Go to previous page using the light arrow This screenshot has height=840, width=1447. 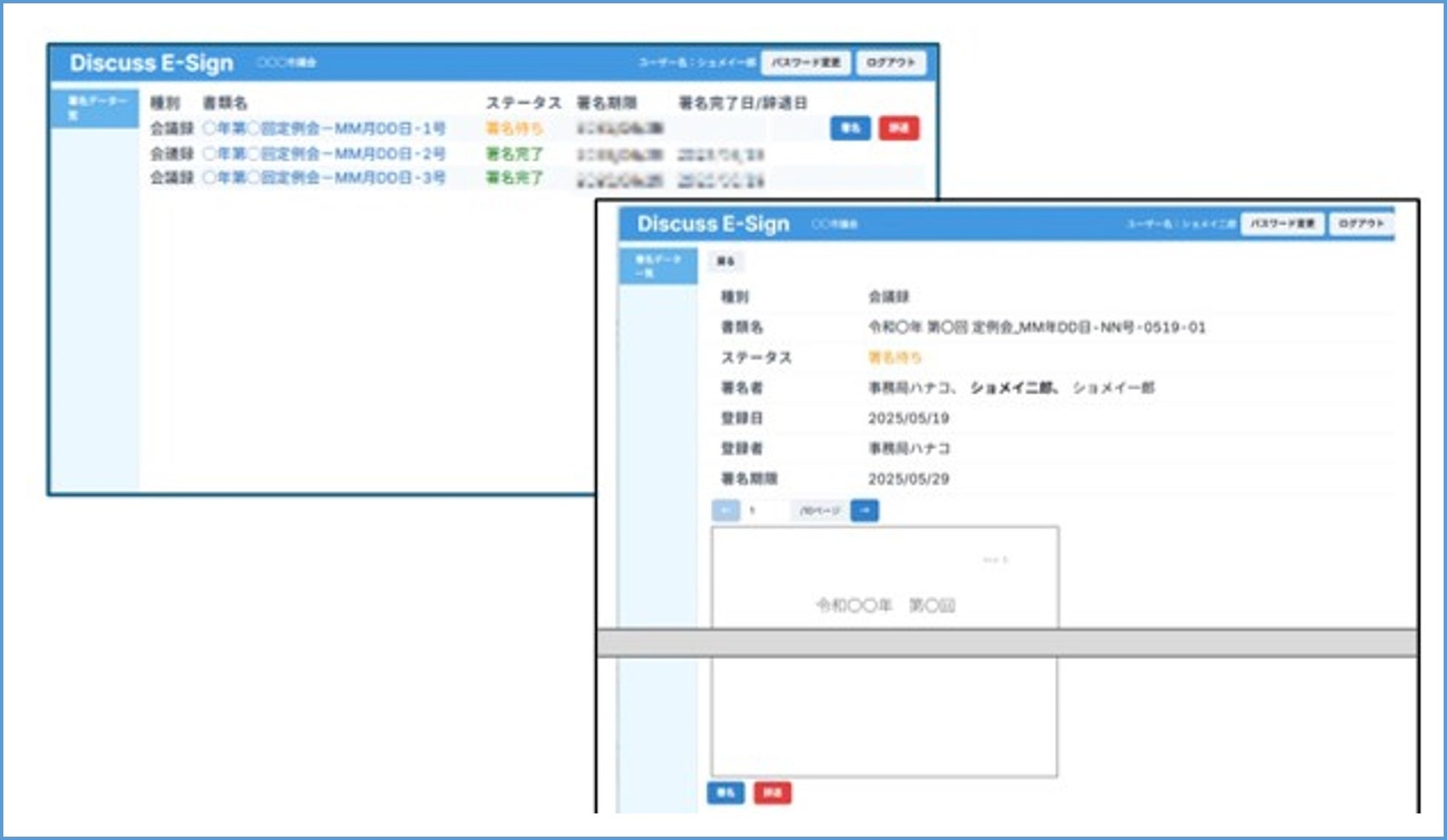tap(726, 511)
